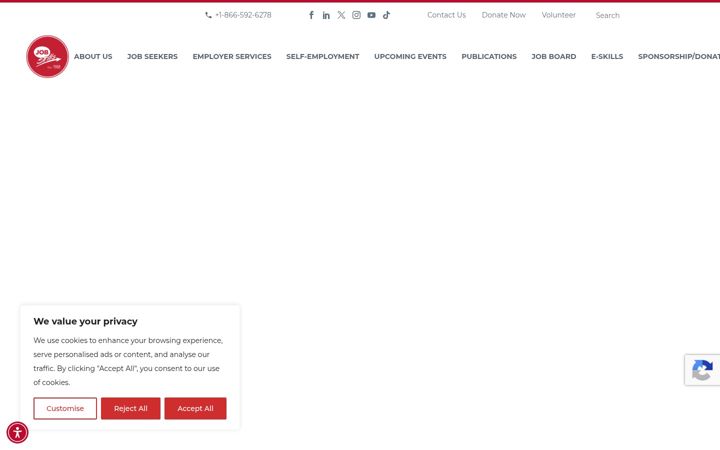This screenshot has width=720, height=450.
Task: Go to Upcoming Events
Action: point(410,56)
